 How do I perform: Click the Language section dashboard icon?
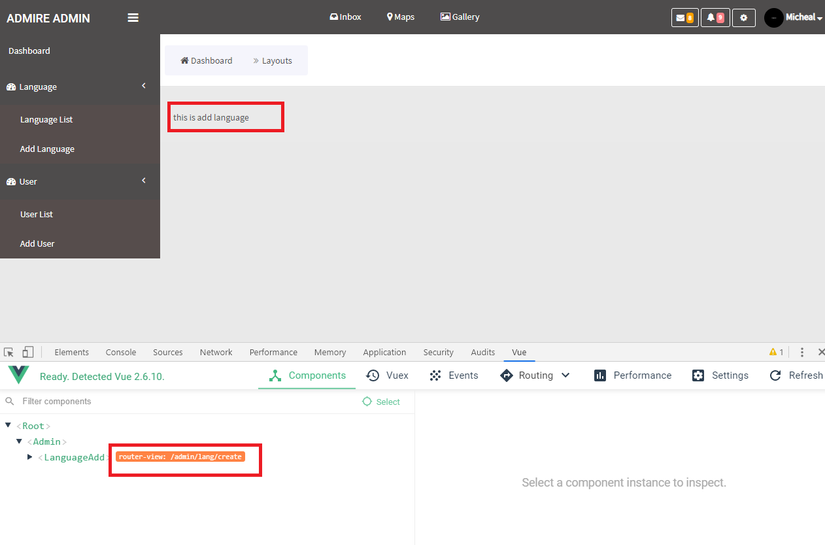pos(11,87)
